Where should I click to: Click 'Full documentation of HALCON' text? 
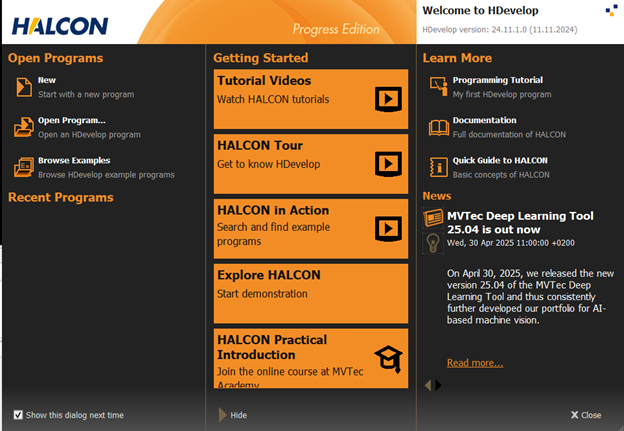tap(509, 135)
